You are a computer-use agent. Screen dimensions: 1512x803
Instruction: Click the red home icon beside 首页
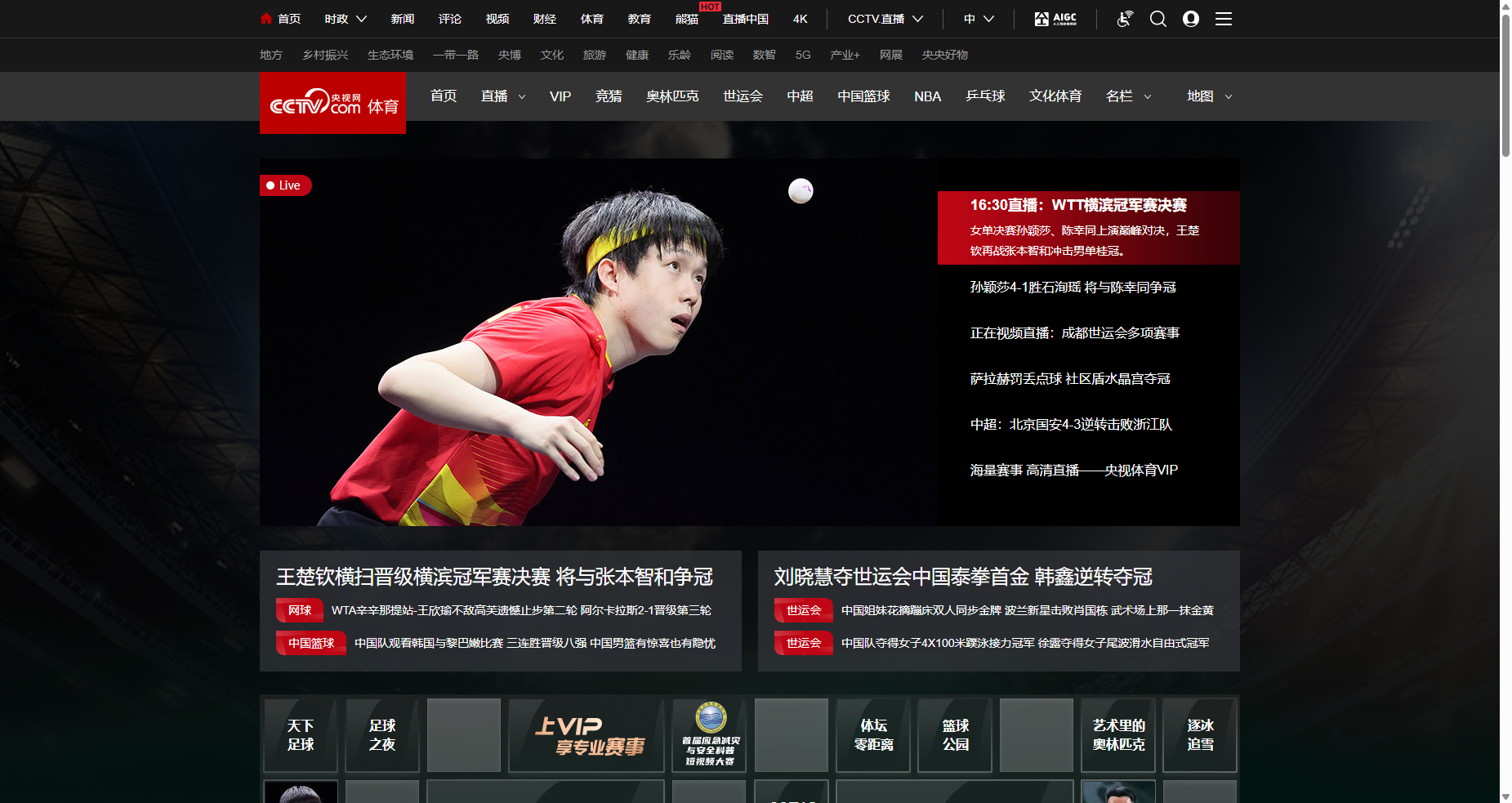[265, 19]
